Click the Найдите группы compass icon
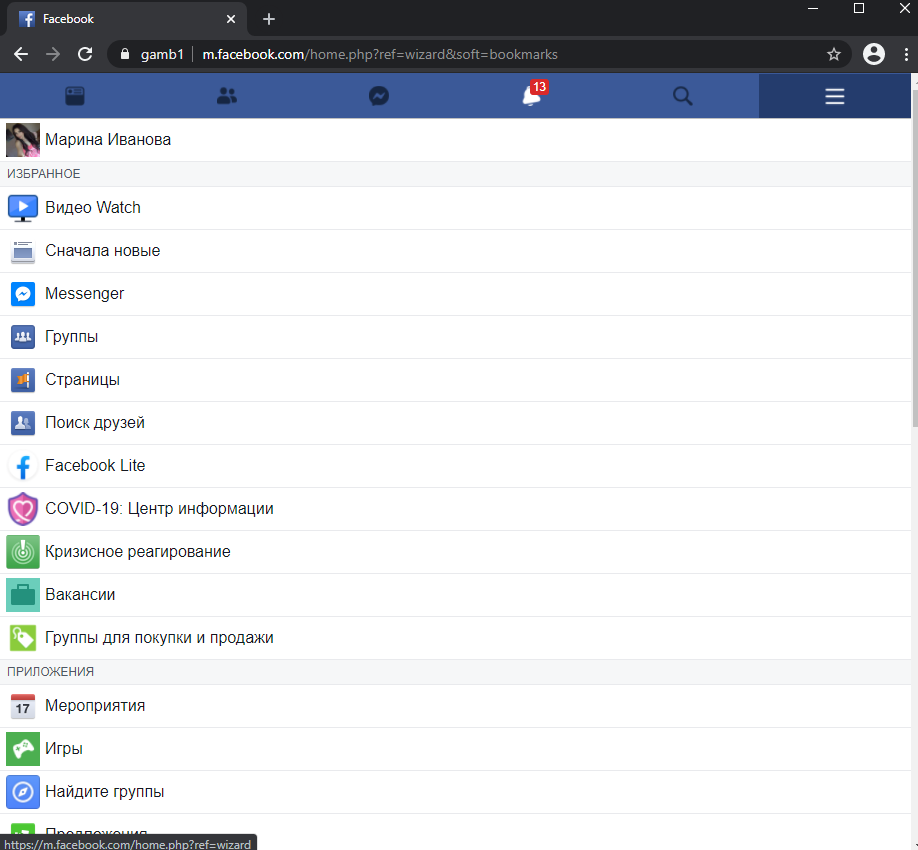Viewport: 918px width, 850px height. [x=23, y=792]
